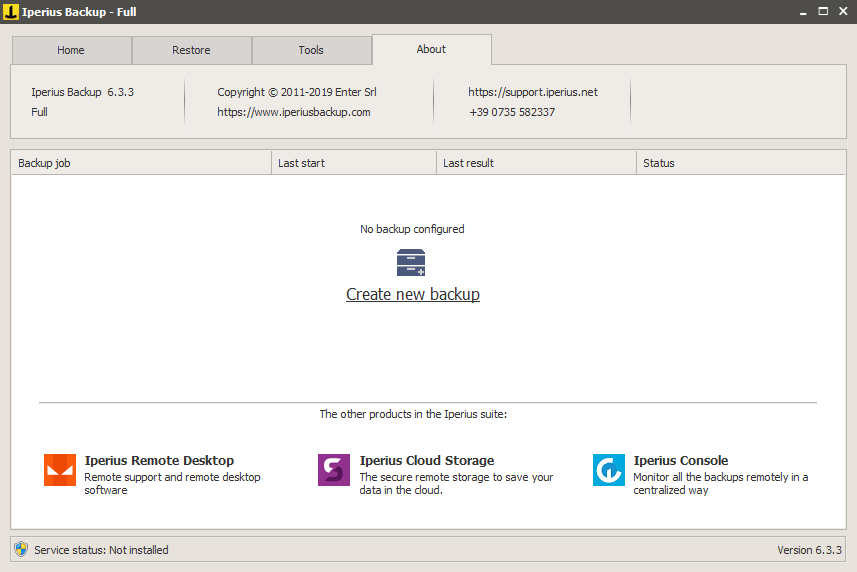Viewport: 857px width, 572px height.
Task: Open the Iperius Console title link
Action: [680, 461]
